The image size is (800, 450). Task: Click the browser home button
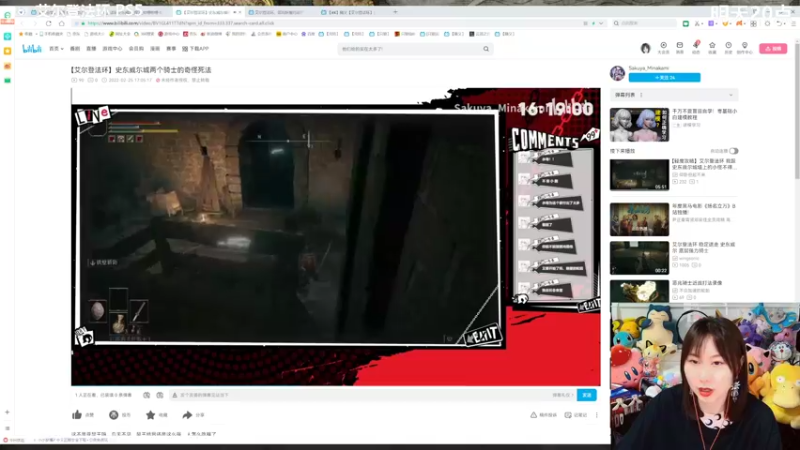pyautogui.click(x=62, y=23)
